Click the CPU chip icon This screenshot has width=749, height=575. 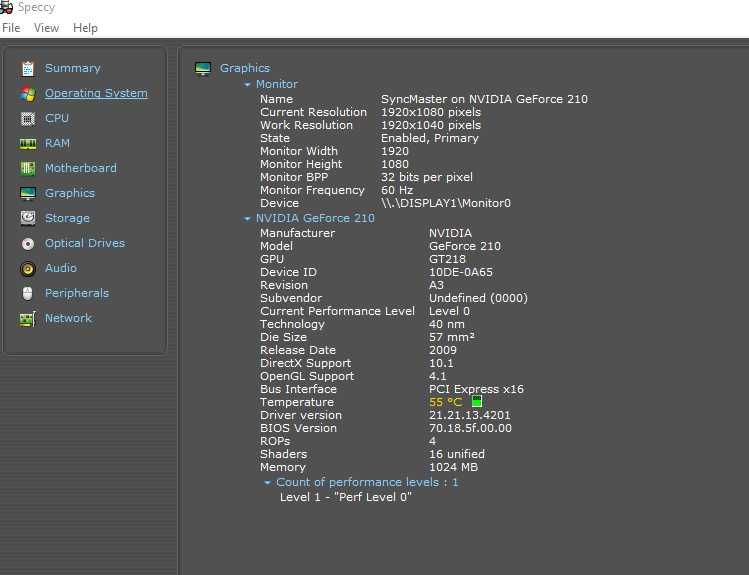(x=28, y=118)
